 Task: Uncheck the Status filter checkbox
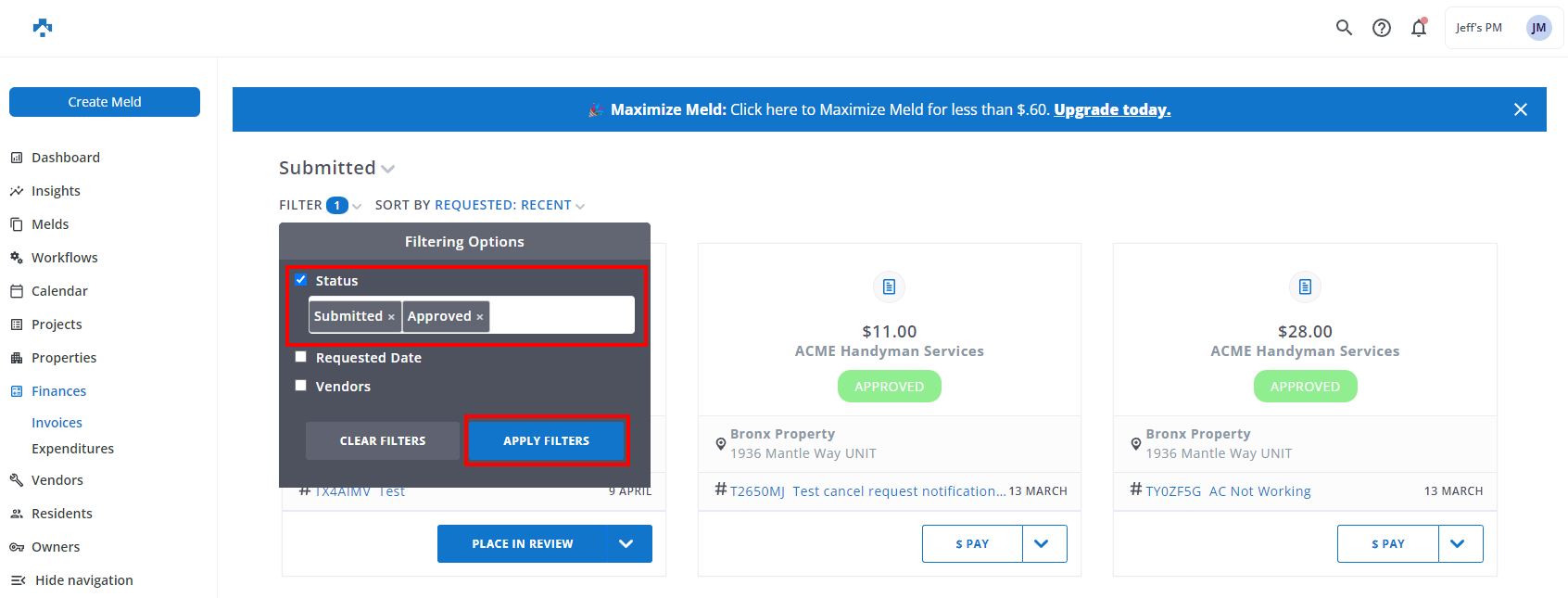[301, 280]
